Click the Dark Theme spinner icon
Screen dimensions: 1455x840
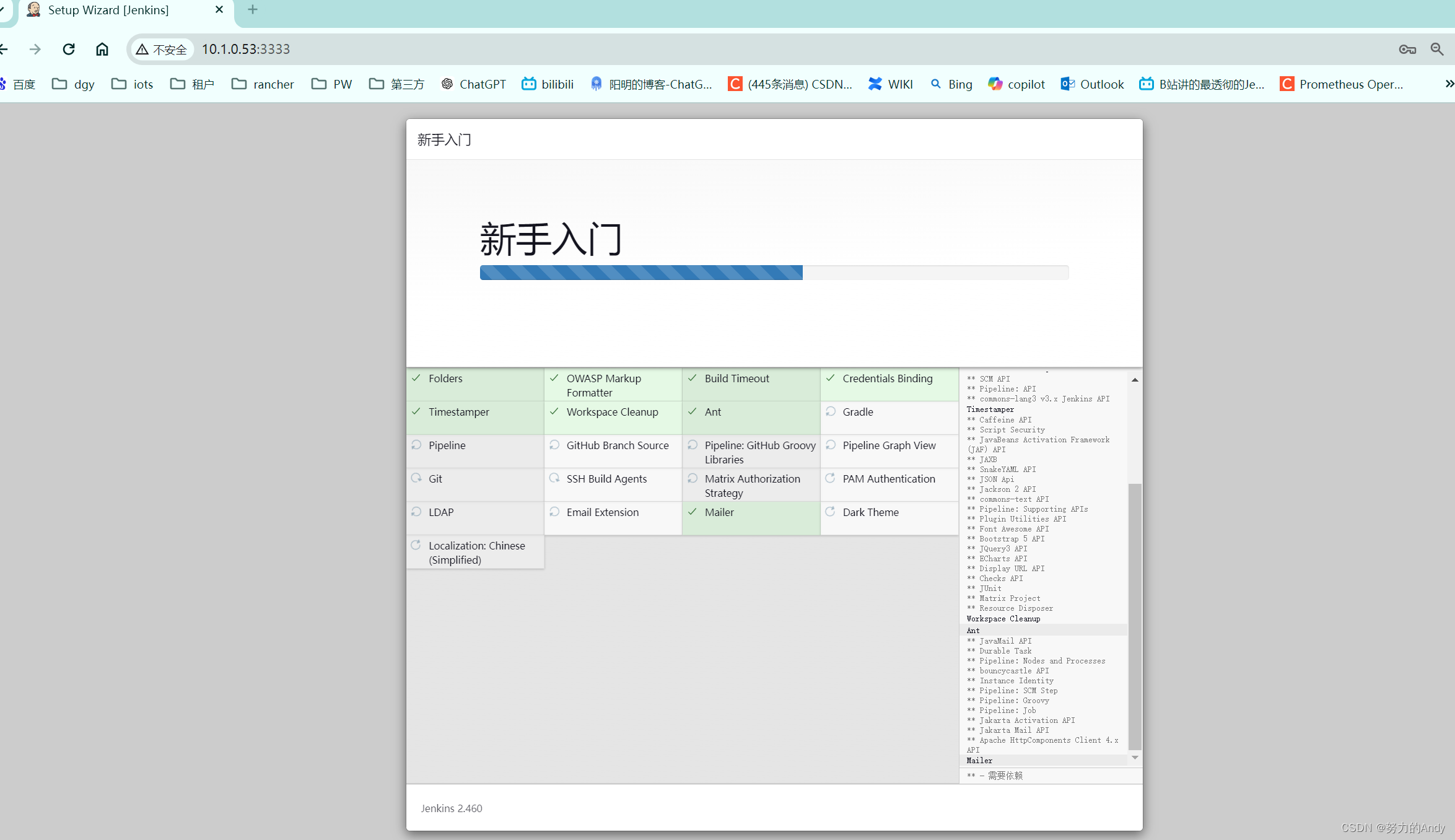(x=831, y=512)
